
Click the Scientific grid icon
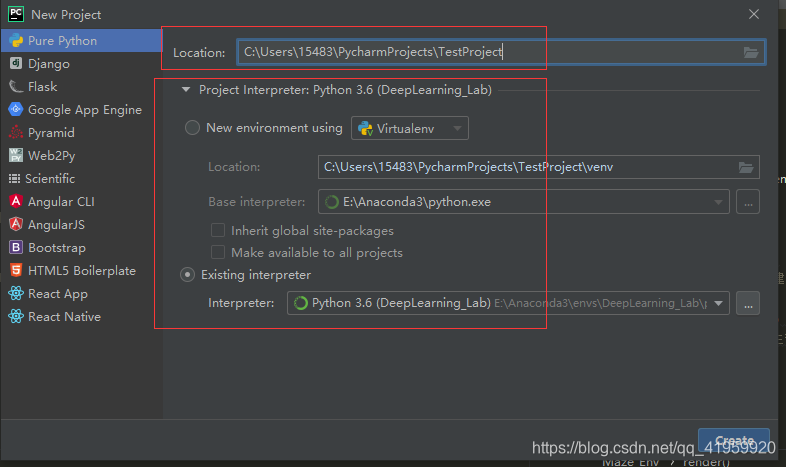pyautogui.click(x=15, y=178)
